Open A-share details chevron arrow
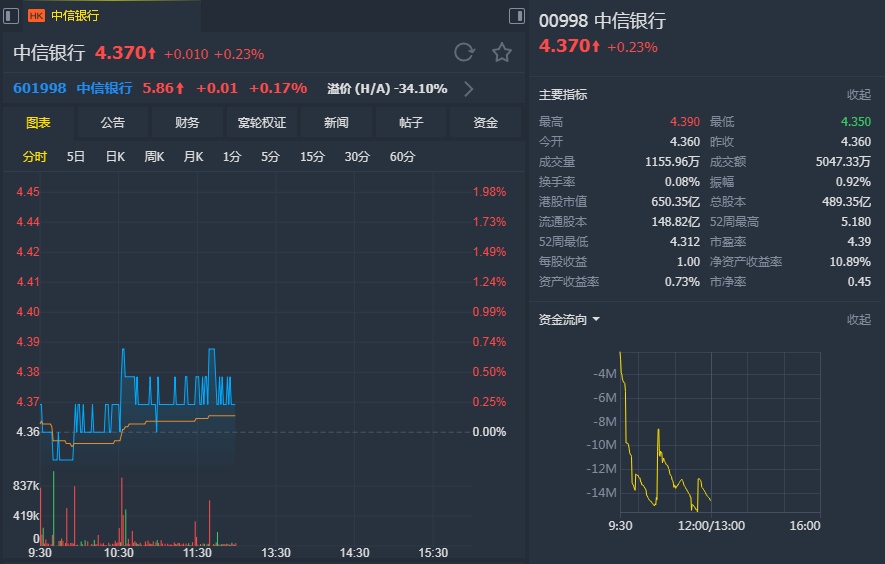Viewport: 885px width, 564px height. pos(468,89)
